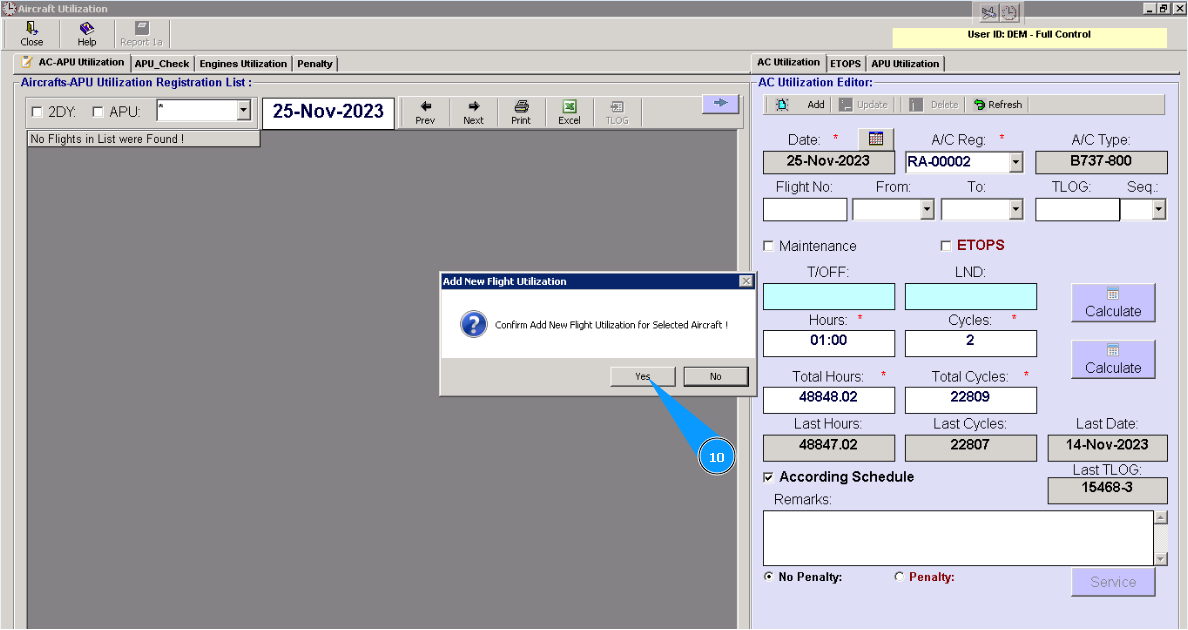Click the Remarks text area

958,538
